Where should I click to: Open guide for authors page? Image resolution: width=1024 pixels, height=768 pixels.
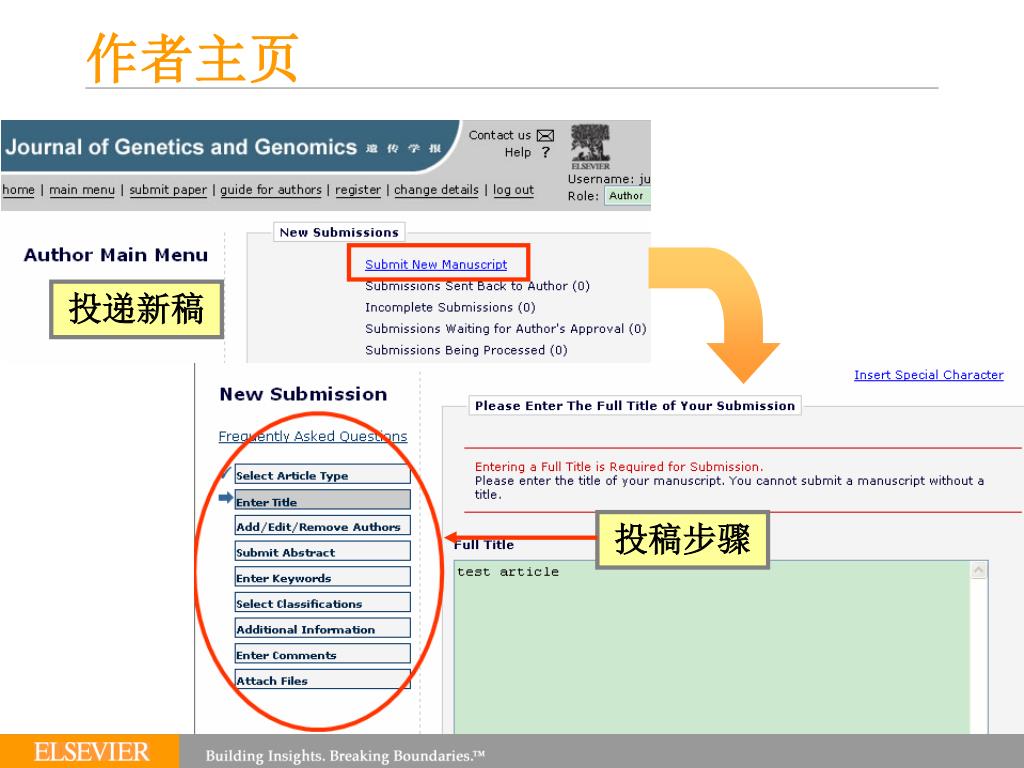click(x=271, y=190)
